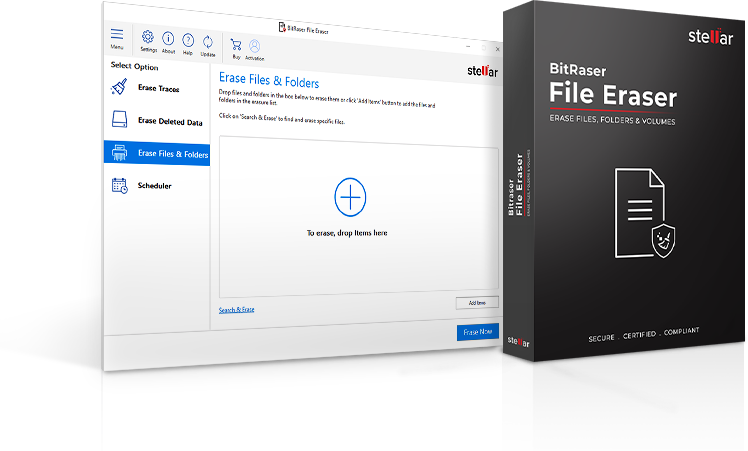
Task: Click the blue plus circle to add items
Action: click(x=350, y=197)
